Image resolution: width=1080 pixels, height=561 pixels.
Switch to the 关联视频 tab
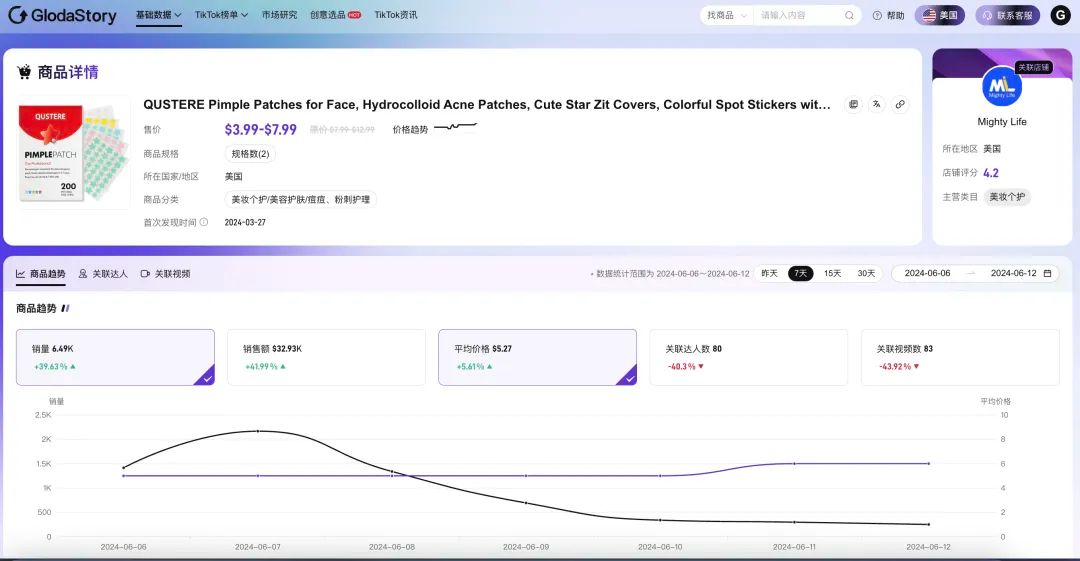[x=165, y=274]
